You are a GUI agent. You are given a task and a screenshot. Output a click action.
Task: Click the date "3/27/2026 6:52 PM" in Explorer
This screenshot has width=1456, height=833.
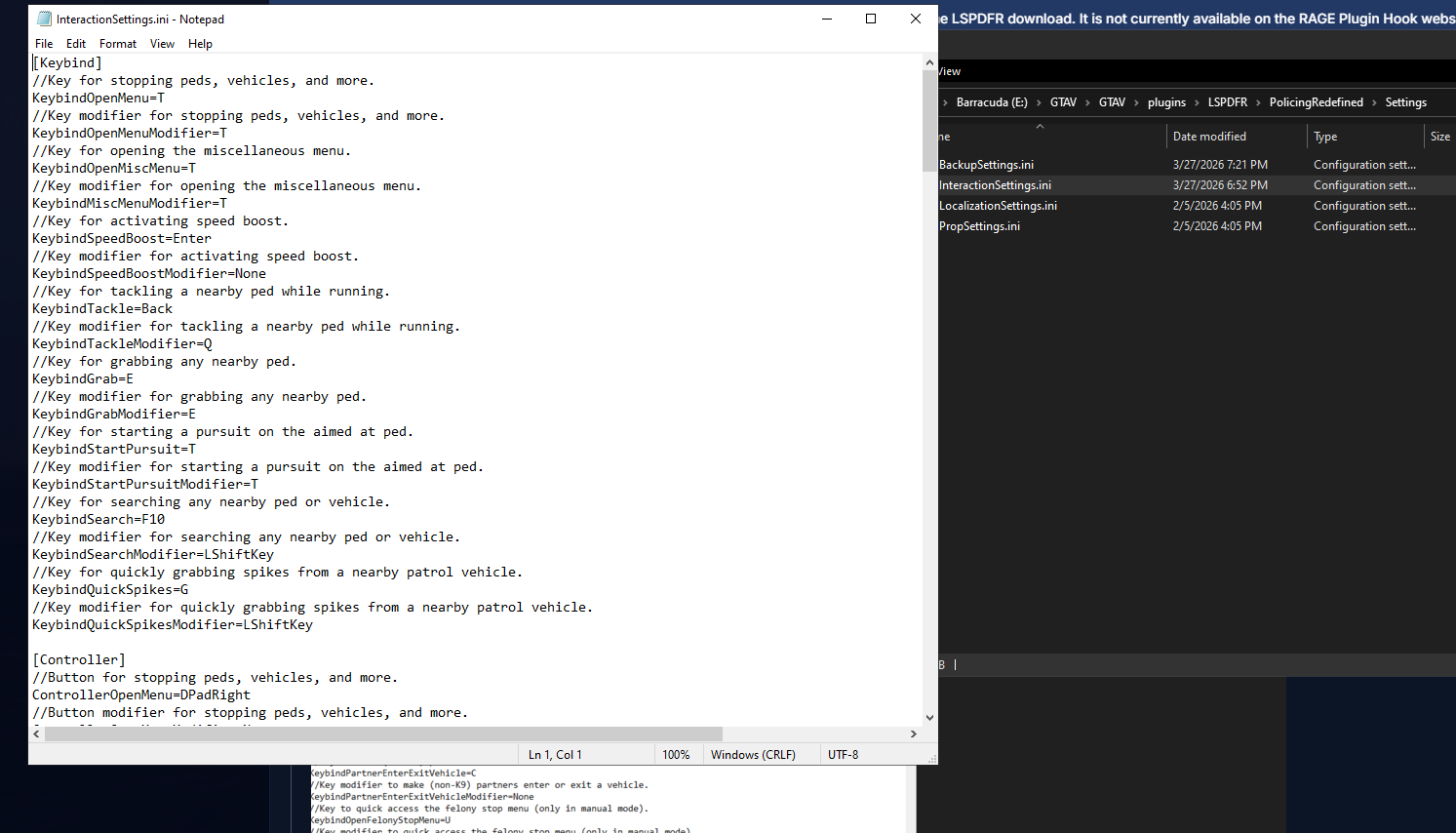click(1220, 185)
